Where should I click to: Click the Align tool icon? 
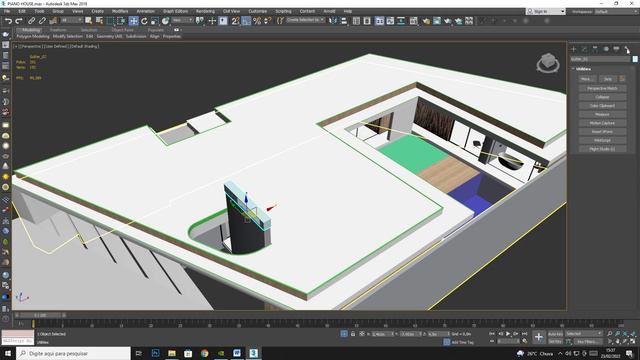click(x=344, y=21)
